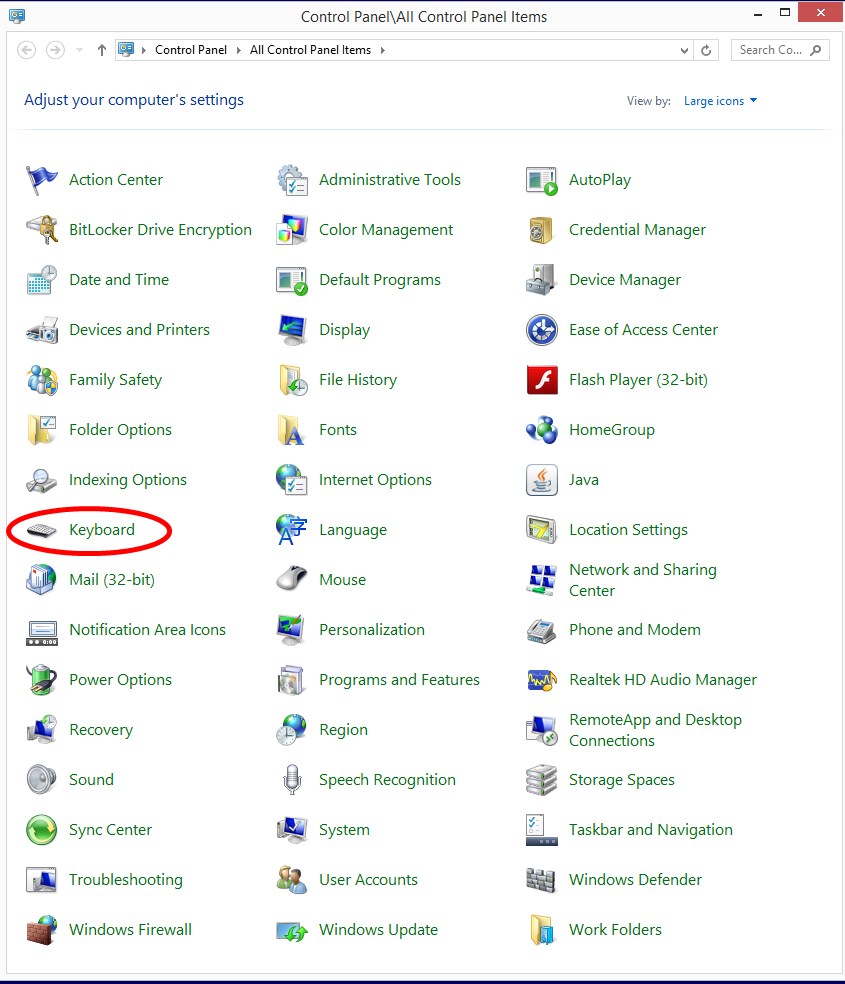
Task: Open the Color Management icon
Action: click(x=292, y=230)
